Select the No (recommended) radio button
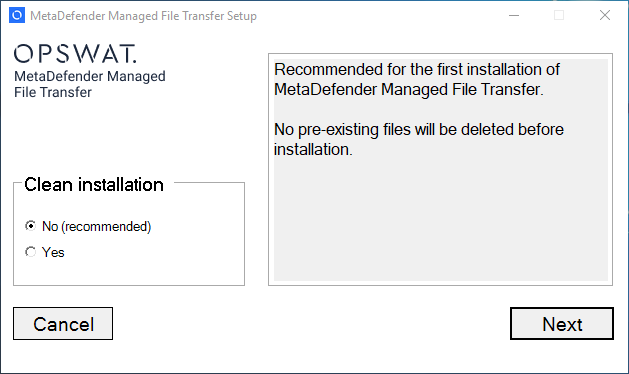This screenshot has height=374, width=629. pyautogui.click(x=30, y=226)
